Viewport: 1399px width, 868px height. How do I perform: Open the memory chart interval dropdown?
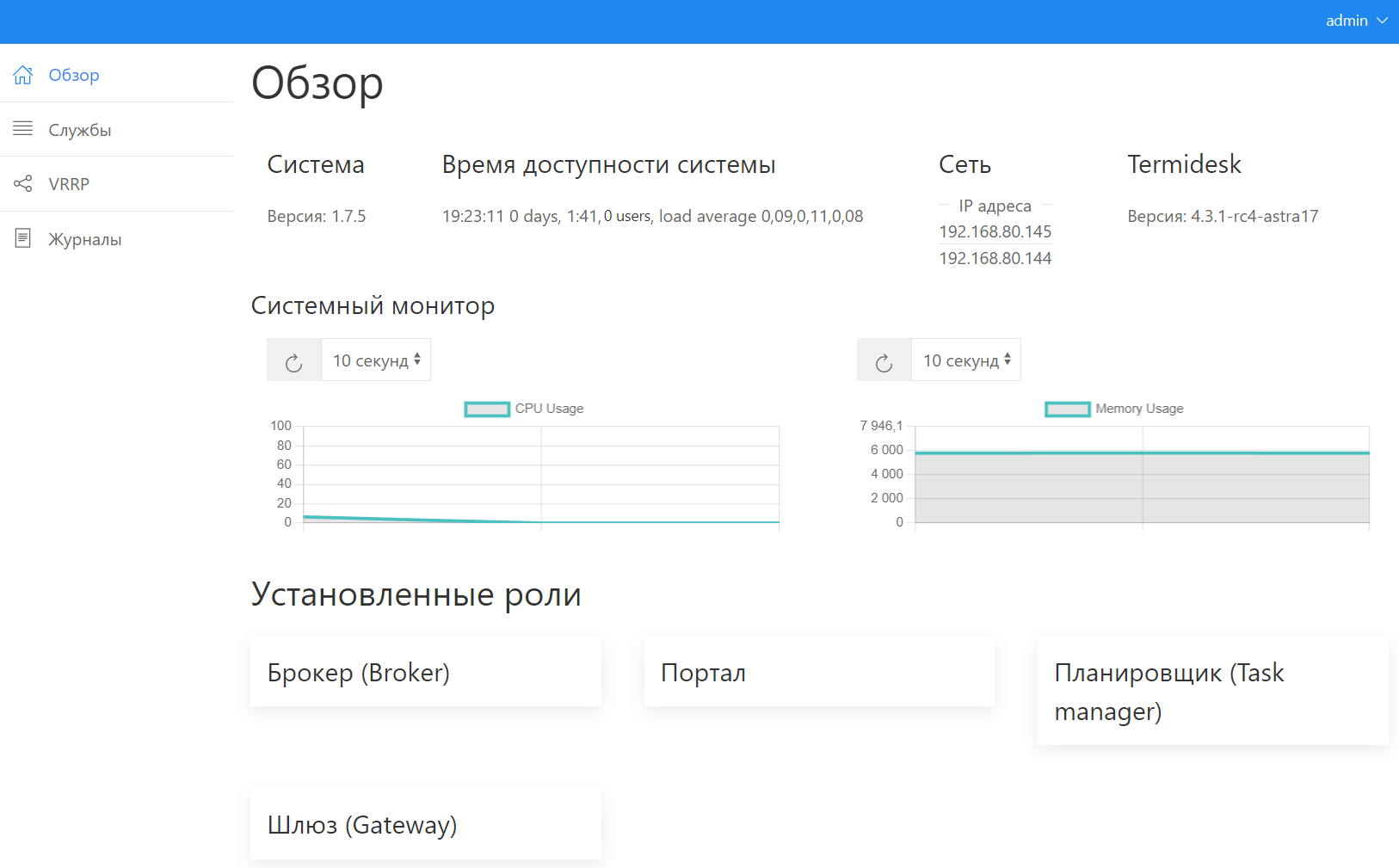[x=966, y=360]
